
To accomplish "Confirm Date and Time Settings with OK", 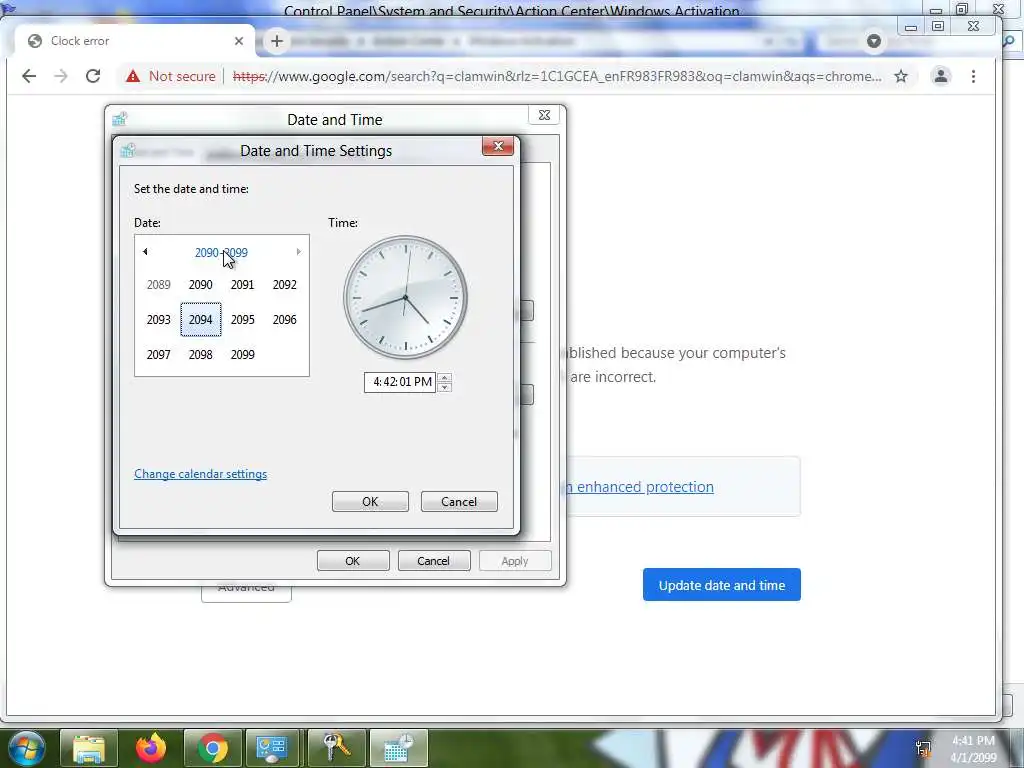I will pos(370,502).
